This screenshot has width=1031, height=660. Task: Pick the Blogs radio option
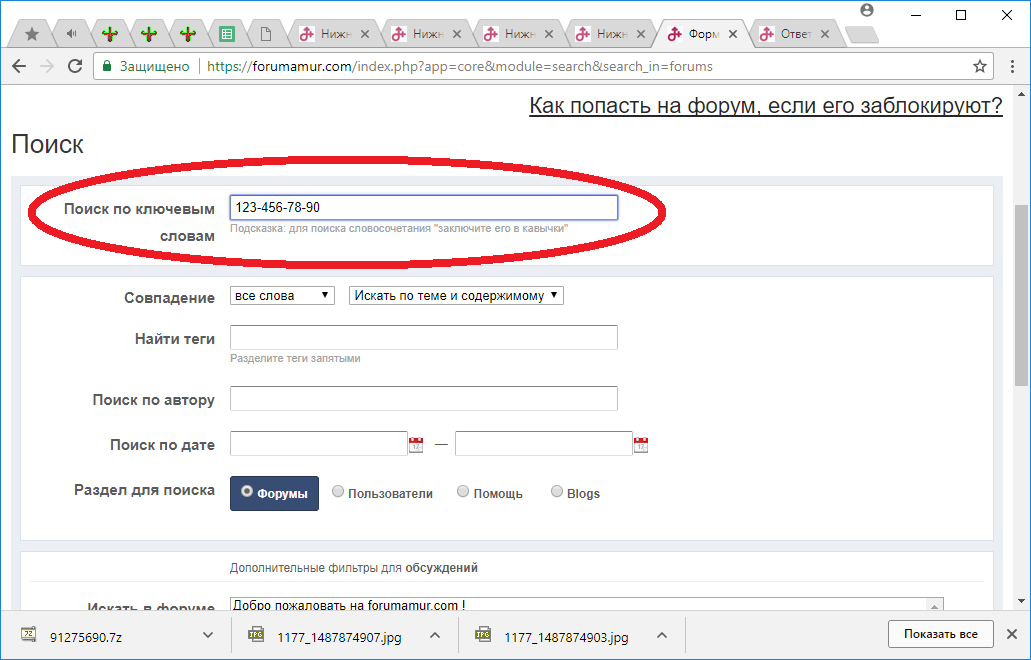pos(557,492)
